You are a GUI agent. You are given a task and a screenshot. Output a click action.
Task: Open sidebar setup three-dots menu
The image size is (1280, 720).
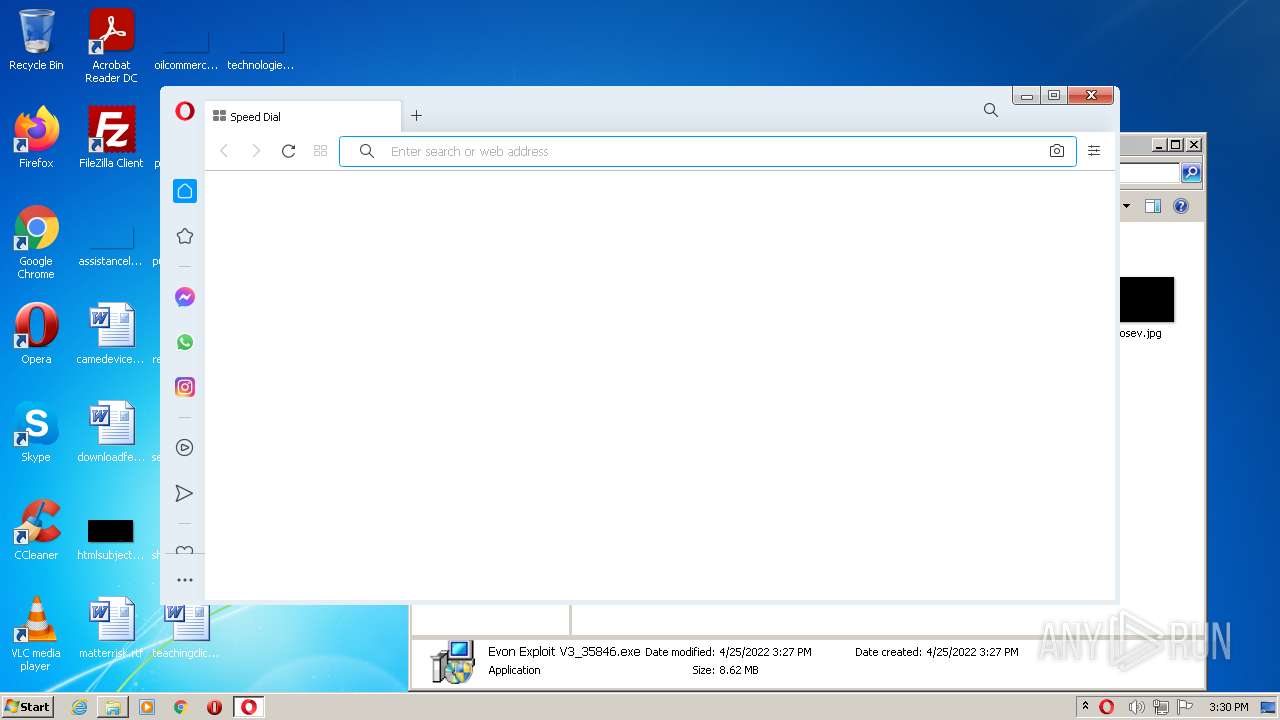tap(185, 580)
